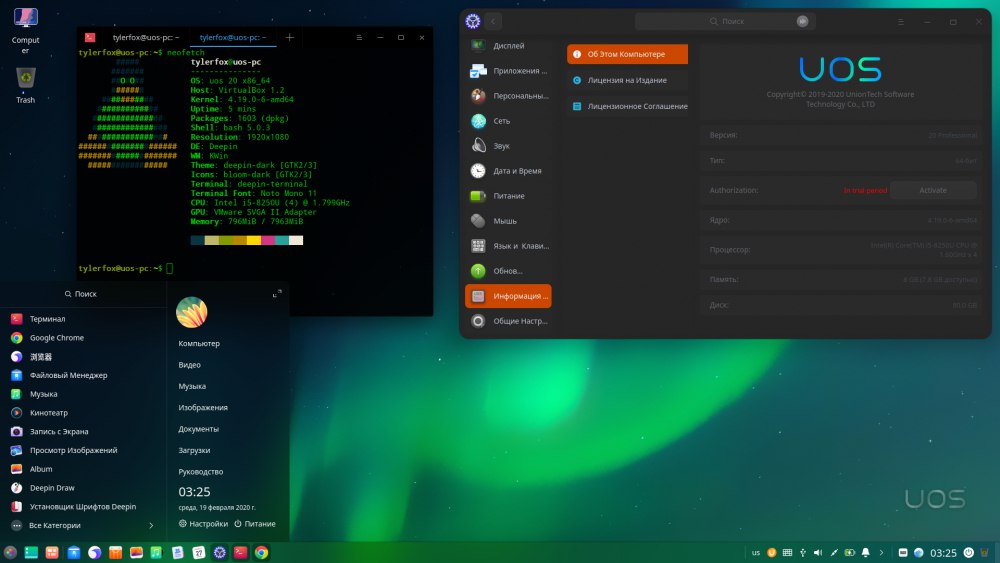Viewport: 1000px width, 563px height.
Task: Click the dock clock 03:25
Action: 943,553
